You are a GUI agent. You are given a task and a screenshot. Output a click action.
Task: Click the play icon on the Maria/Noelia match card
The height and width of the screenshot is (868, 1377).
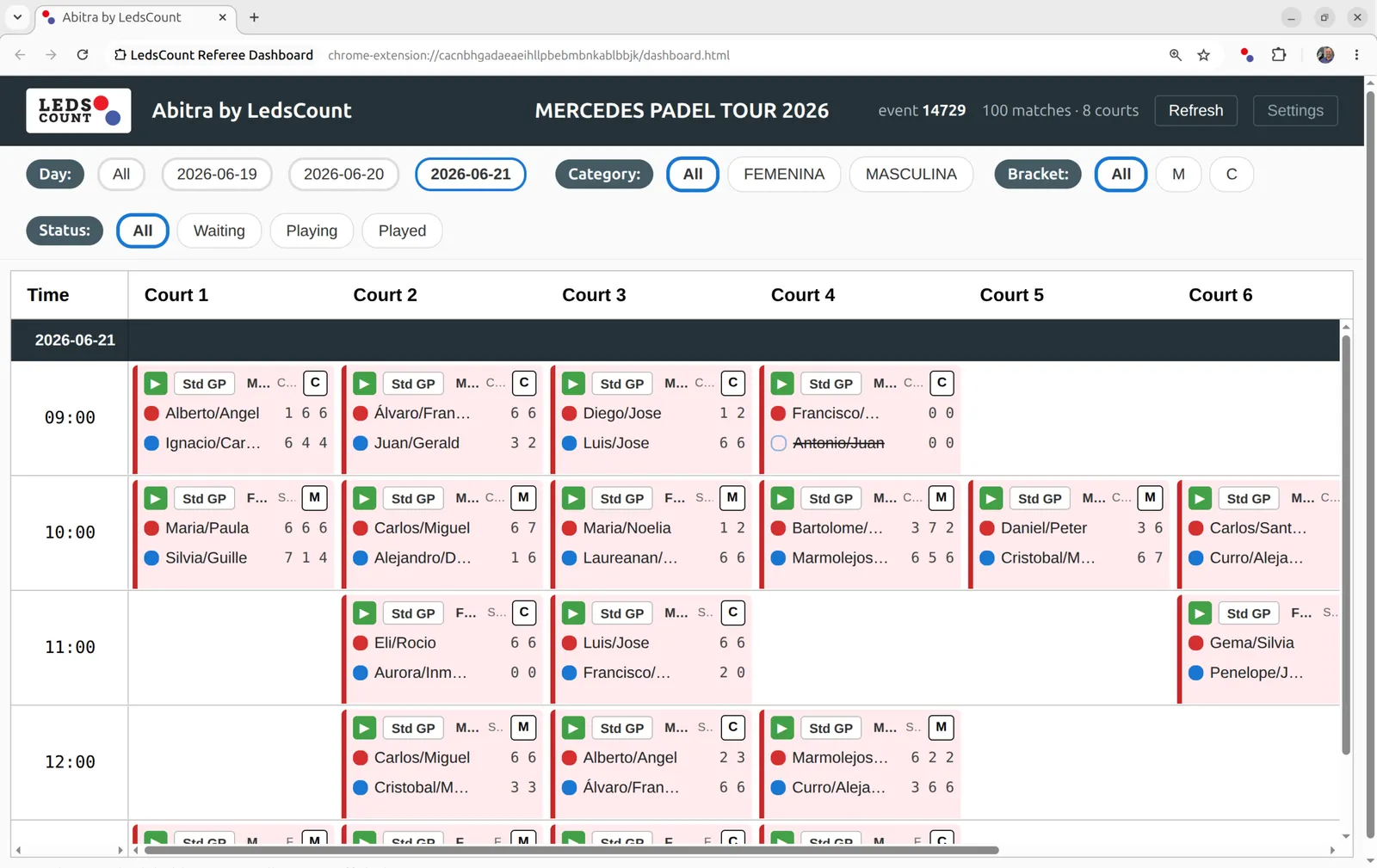coord(573,498)
